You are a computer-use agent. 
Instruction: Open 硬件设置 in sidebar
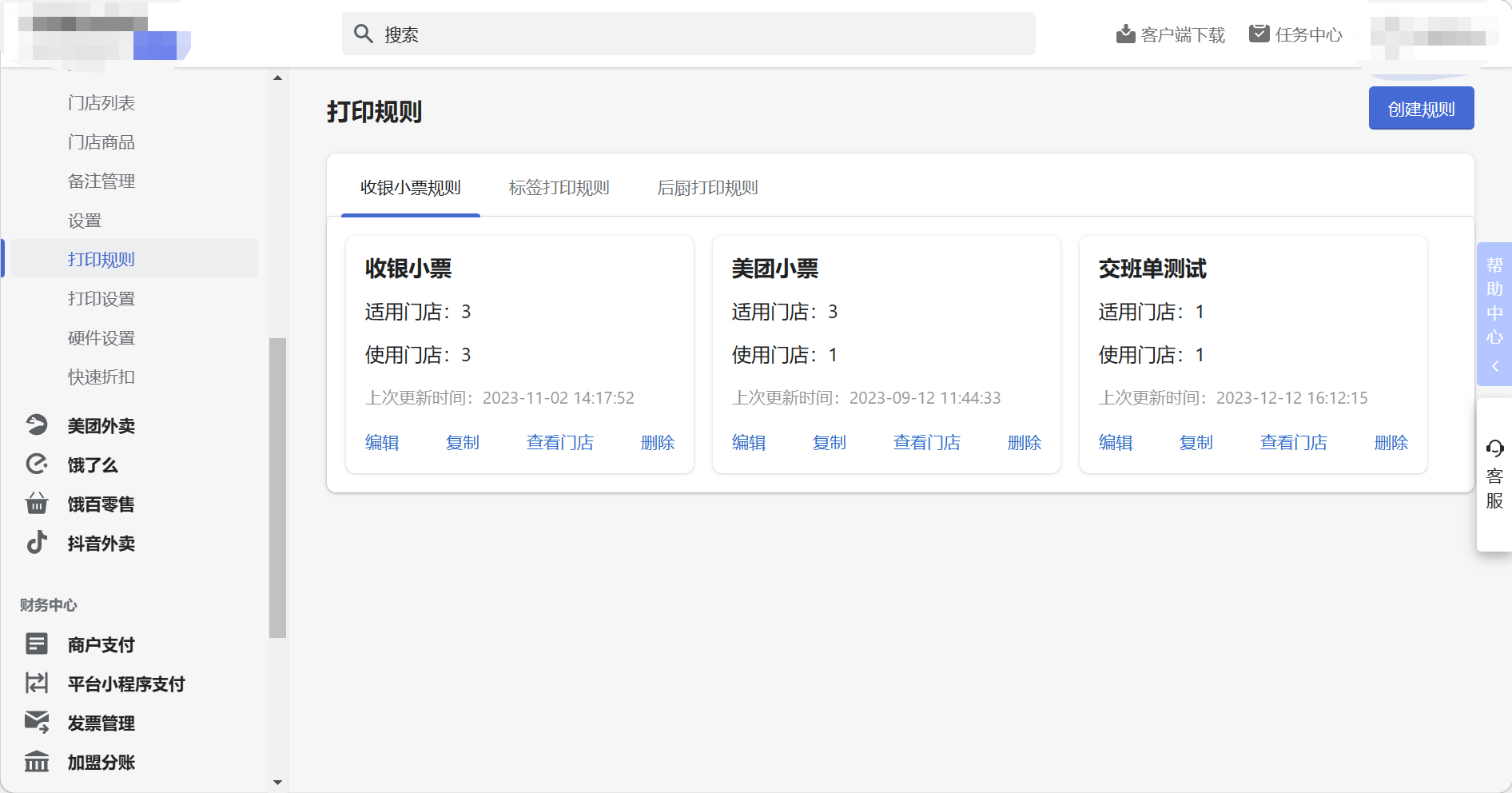101,338
